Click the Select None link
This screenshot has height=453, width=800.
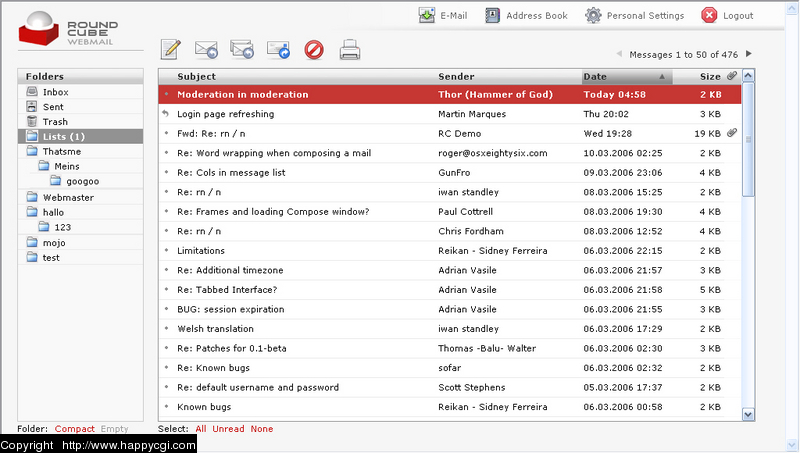262,429
